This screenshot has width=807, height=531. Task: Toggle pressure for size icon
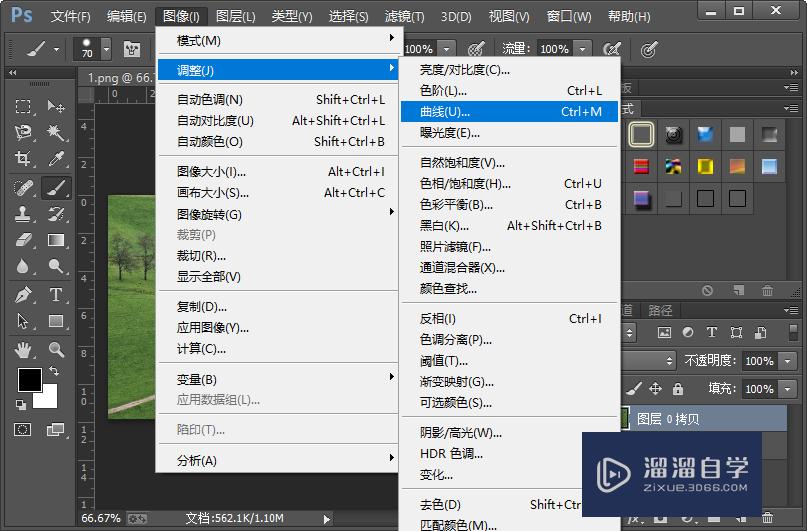(x=649, y=49)
